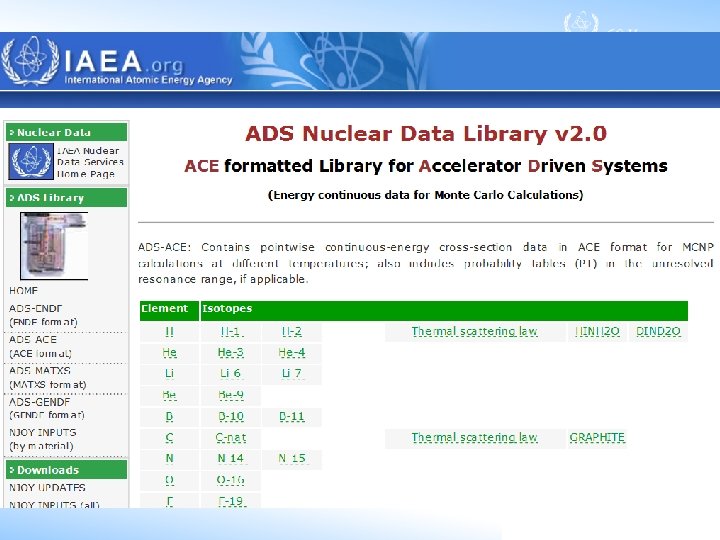Open Thermal scattering law link in H row
This screenshot has height=540, width=720.
coord(474,331)
